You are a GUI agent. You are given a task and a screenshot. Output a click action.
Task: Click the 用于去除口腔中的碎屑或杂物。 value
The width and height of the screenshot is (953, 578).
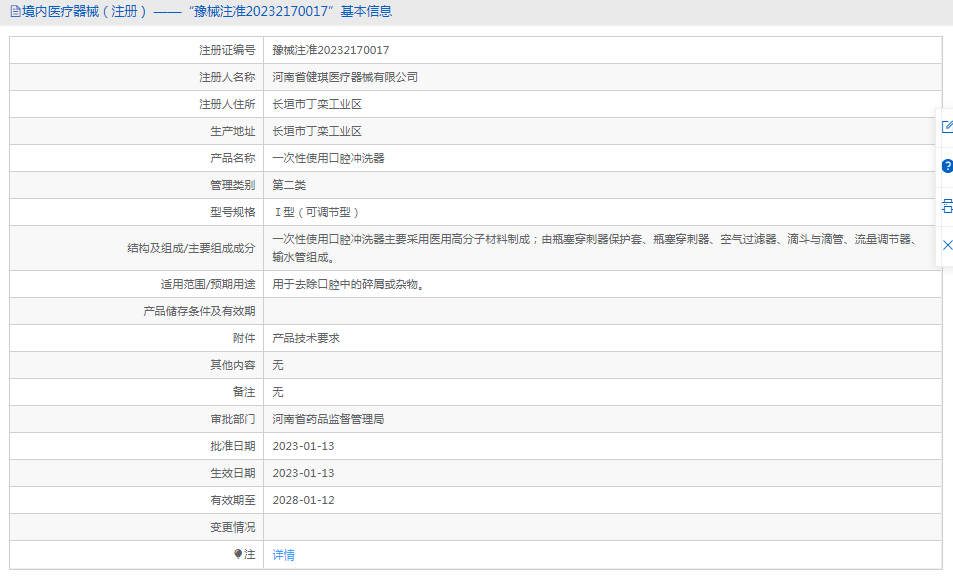[348, 284]
